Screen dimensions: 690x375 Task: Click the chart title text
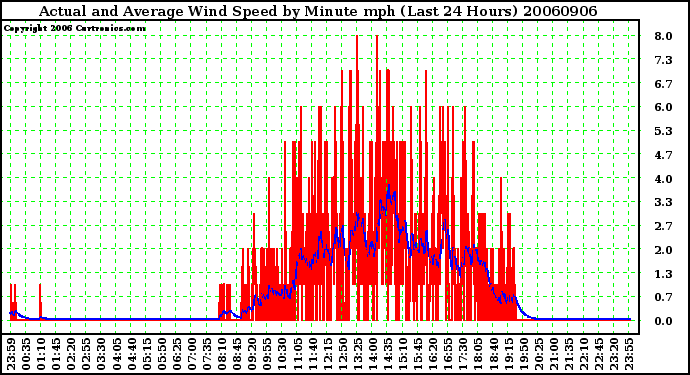pos(318,11)
